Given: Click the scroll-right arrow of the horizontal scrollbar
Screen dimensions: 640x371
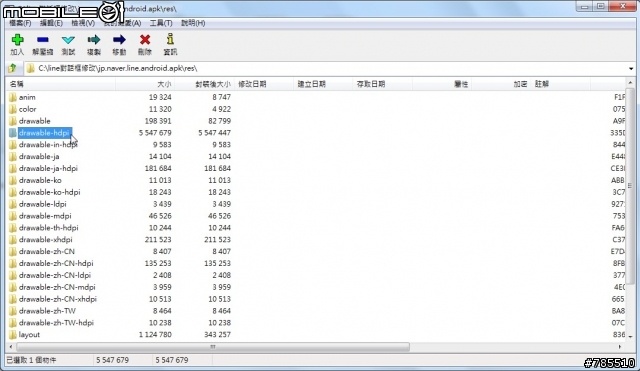Looking at the screenshot, I should 620,347.
